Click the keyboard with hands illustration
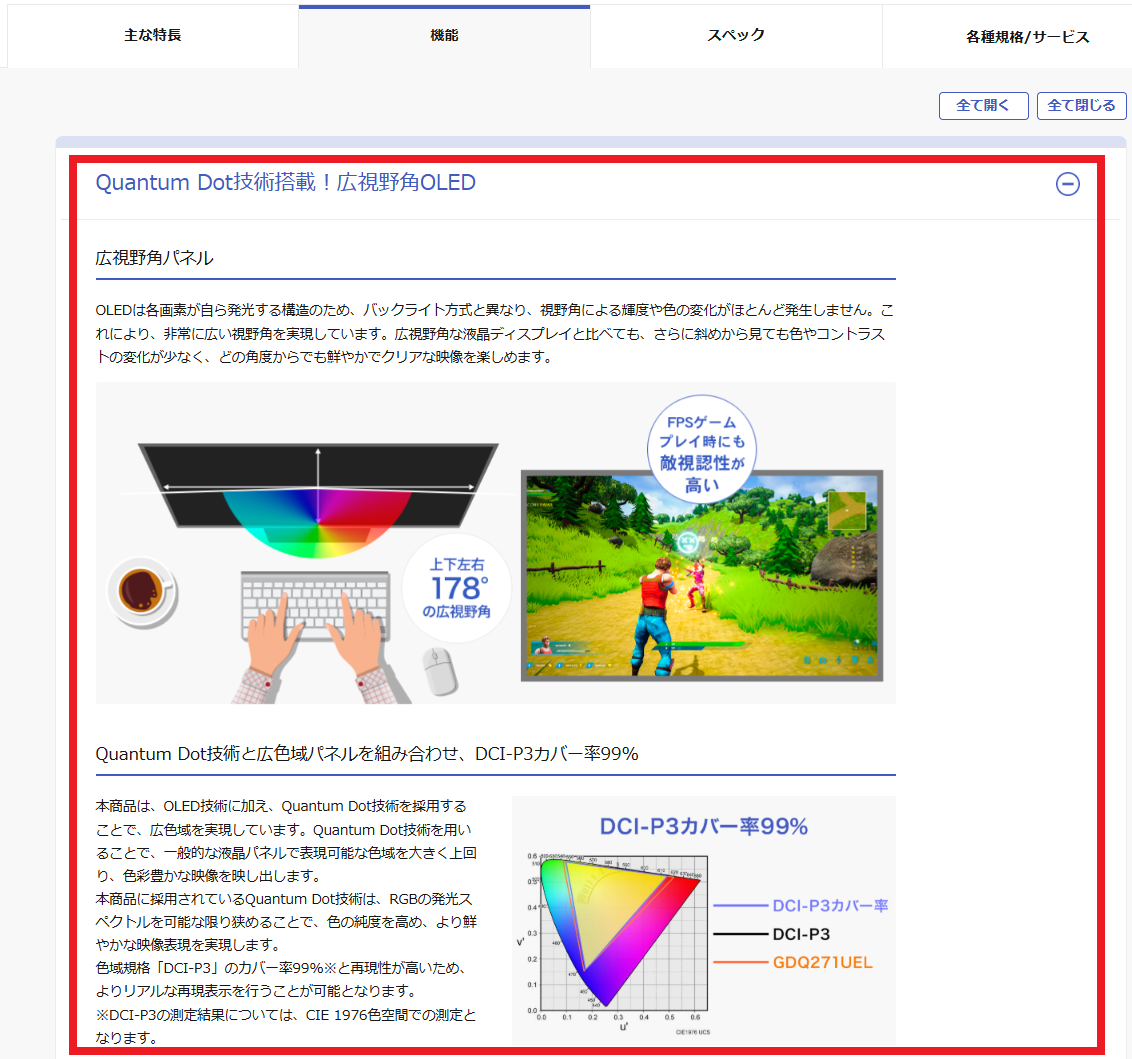The image size is (1132, 1059). 314,630
